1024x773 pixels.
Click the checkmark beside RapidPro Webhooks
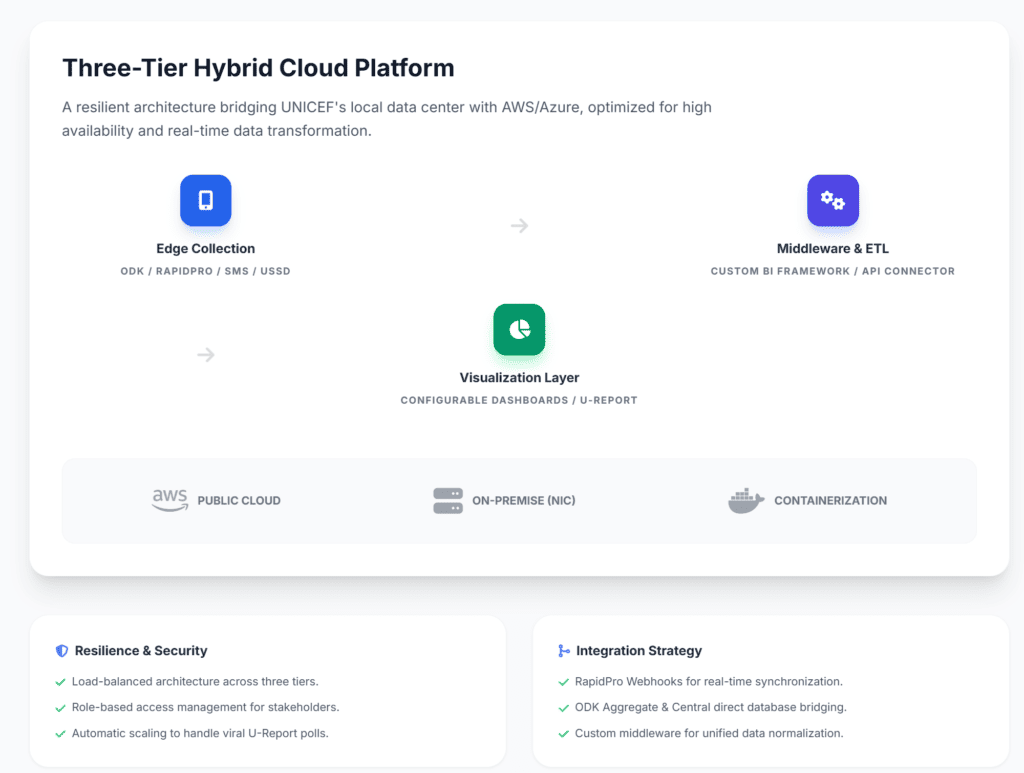(564, 682)
